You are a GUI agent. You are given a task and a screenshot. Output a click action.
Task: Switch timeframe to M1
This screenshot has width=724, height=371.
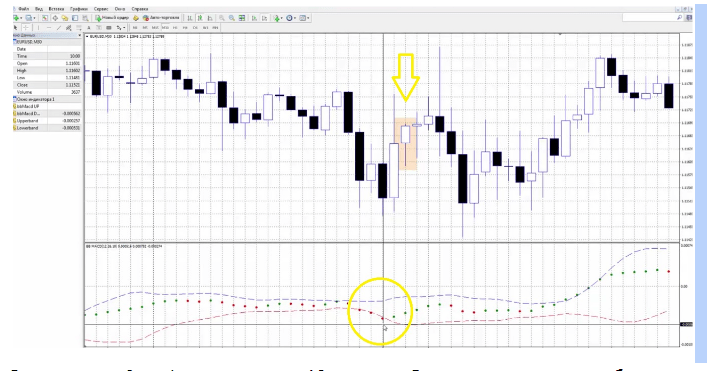coord(135,28)
